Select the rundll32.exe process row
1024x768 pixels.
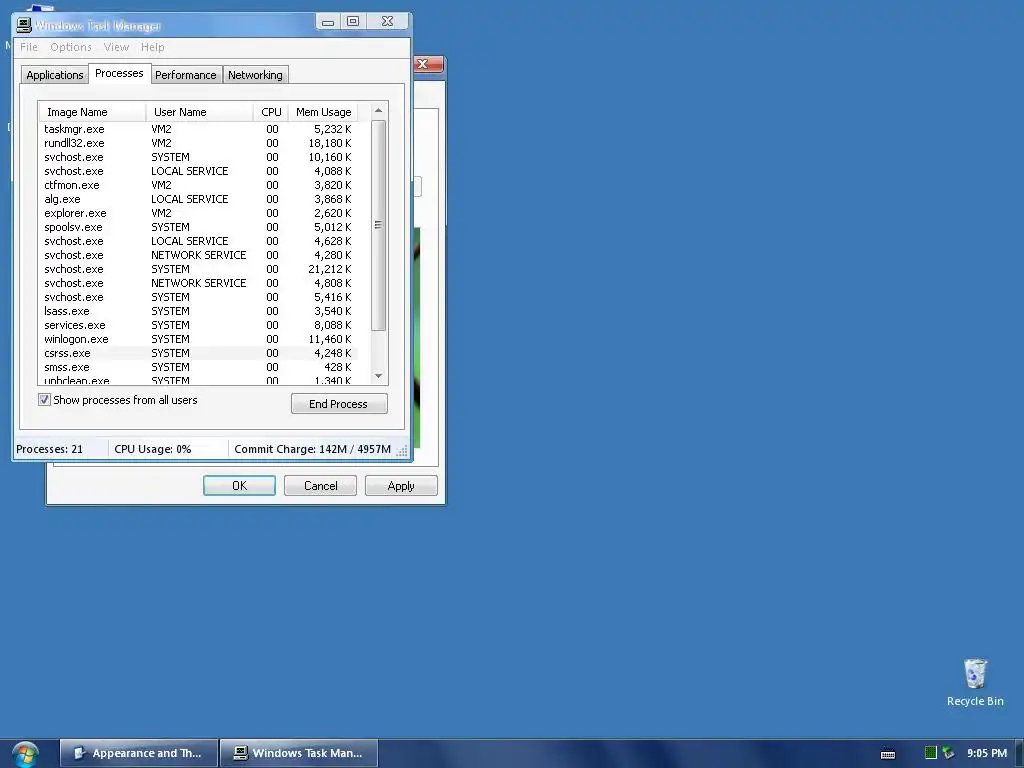[x=198, y=143]
